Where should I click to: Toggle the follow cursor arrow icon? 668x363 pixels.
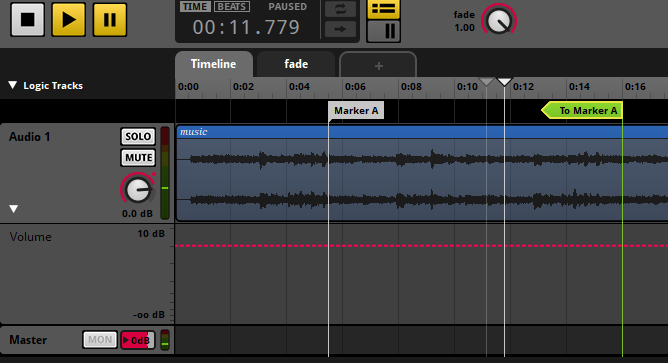340,29
